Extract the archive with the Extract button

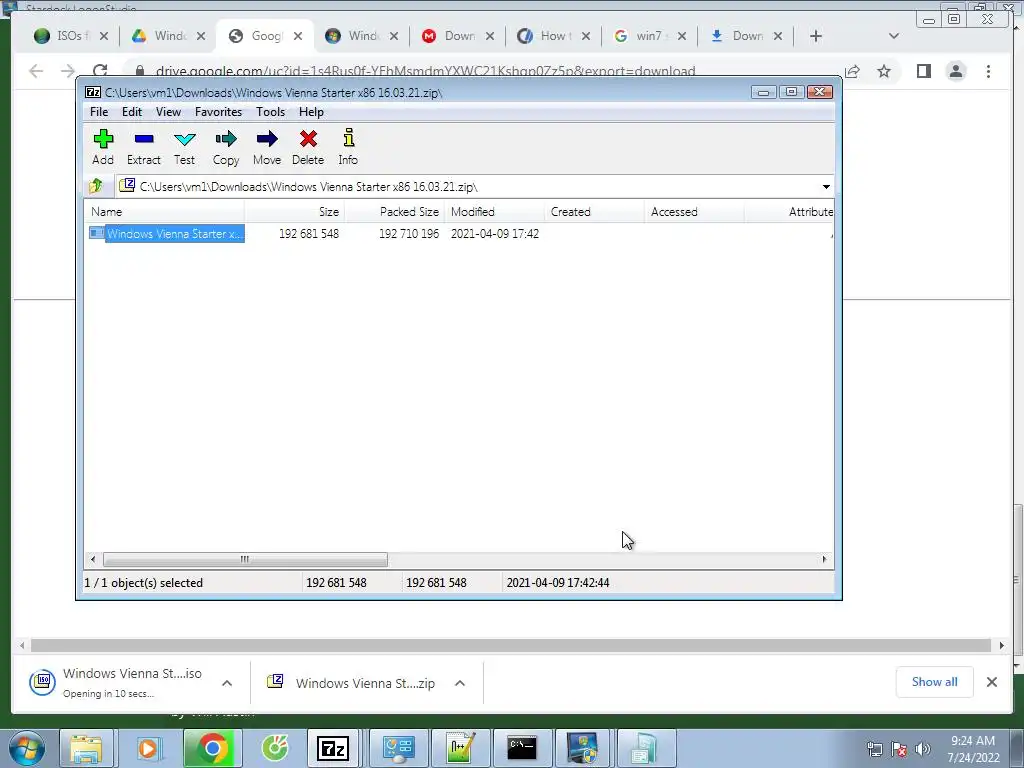coord(144,146)
